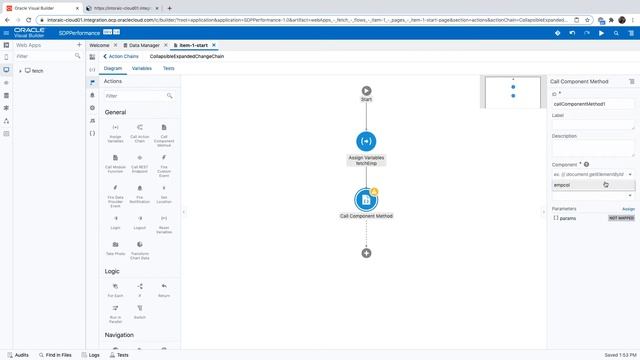Open the JSON braces icon tab

pyautogui.click(x=93, y=133)
